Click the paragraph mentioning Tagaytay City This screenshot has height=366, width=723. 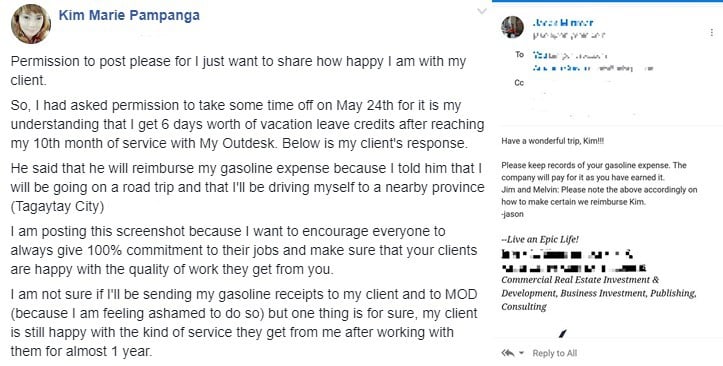[x=247, y=188]
